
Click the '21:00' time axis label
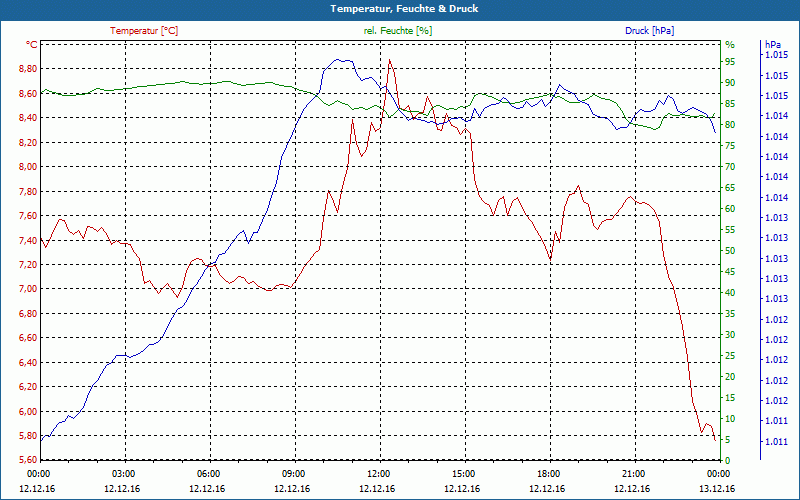[x=633, y=474]
